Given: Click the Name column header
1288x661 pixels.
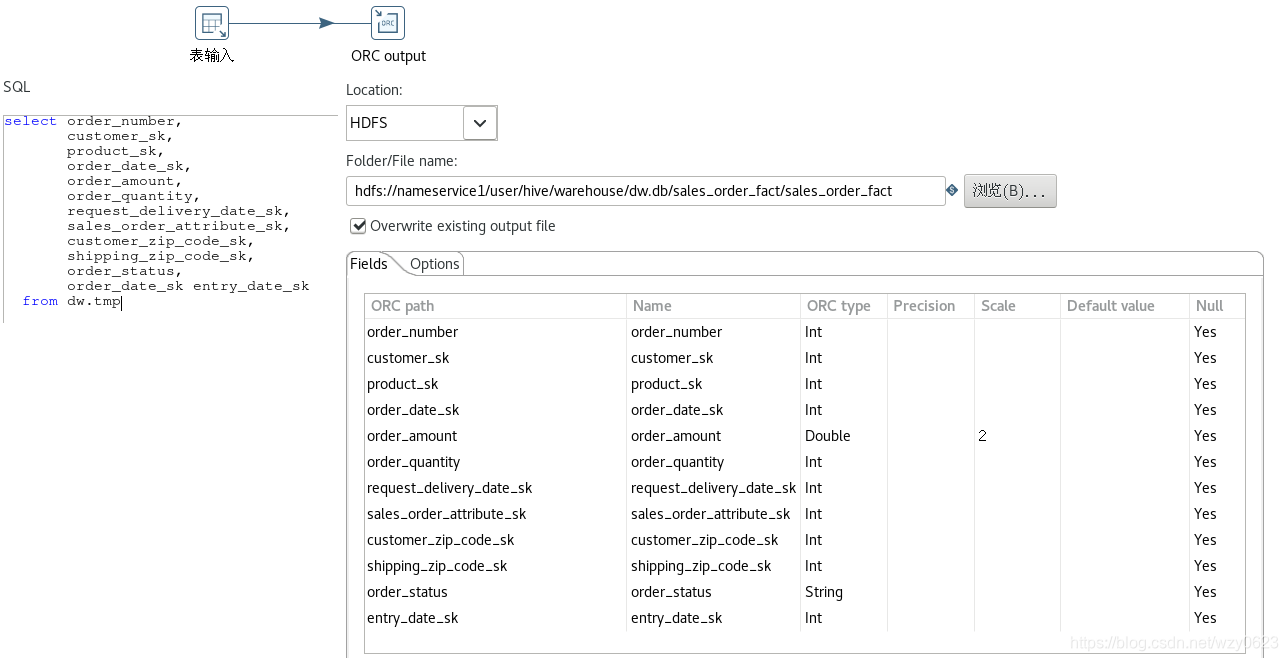Looking at the screenshot, I should point(713,306).
